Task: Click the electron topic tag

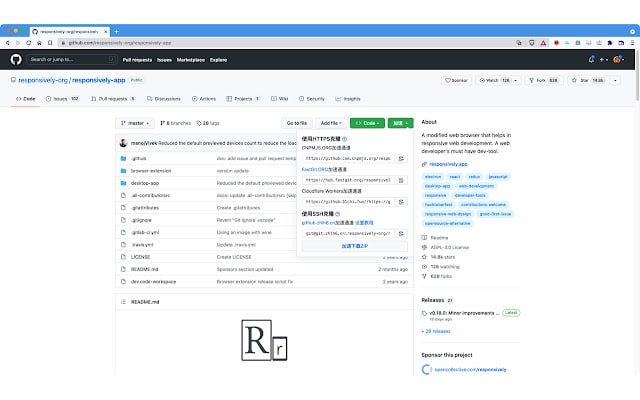Action: pos(435,176)
